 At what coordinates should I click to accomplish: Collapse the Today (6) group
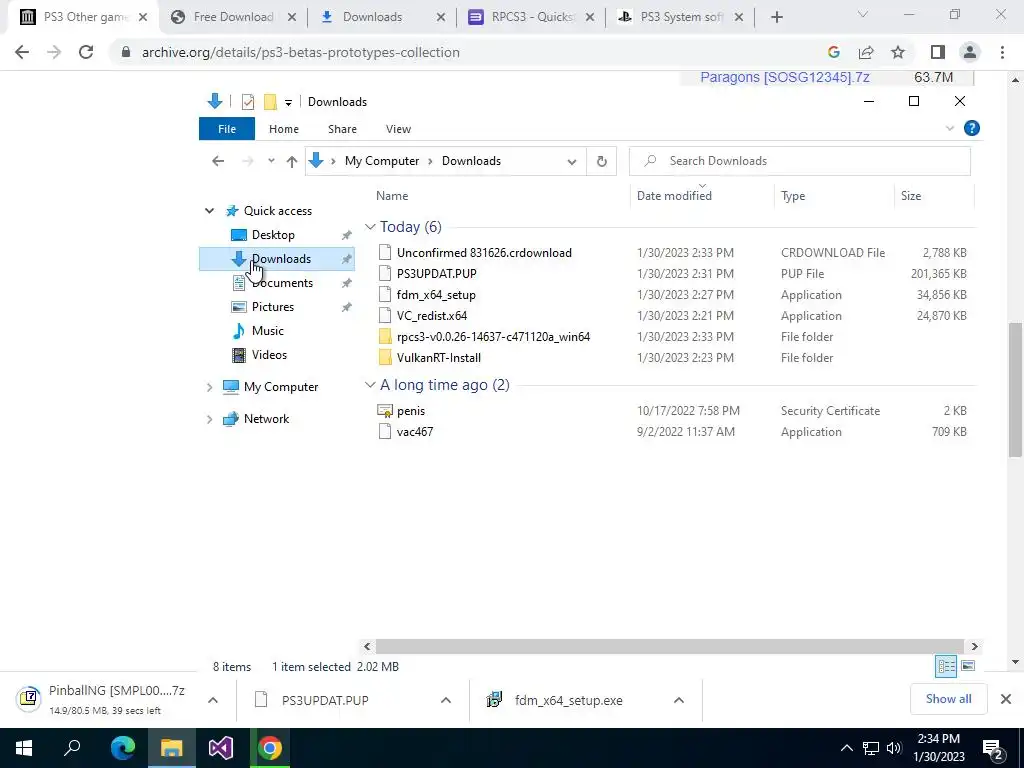pyautogui.click(x=370, y=227)
